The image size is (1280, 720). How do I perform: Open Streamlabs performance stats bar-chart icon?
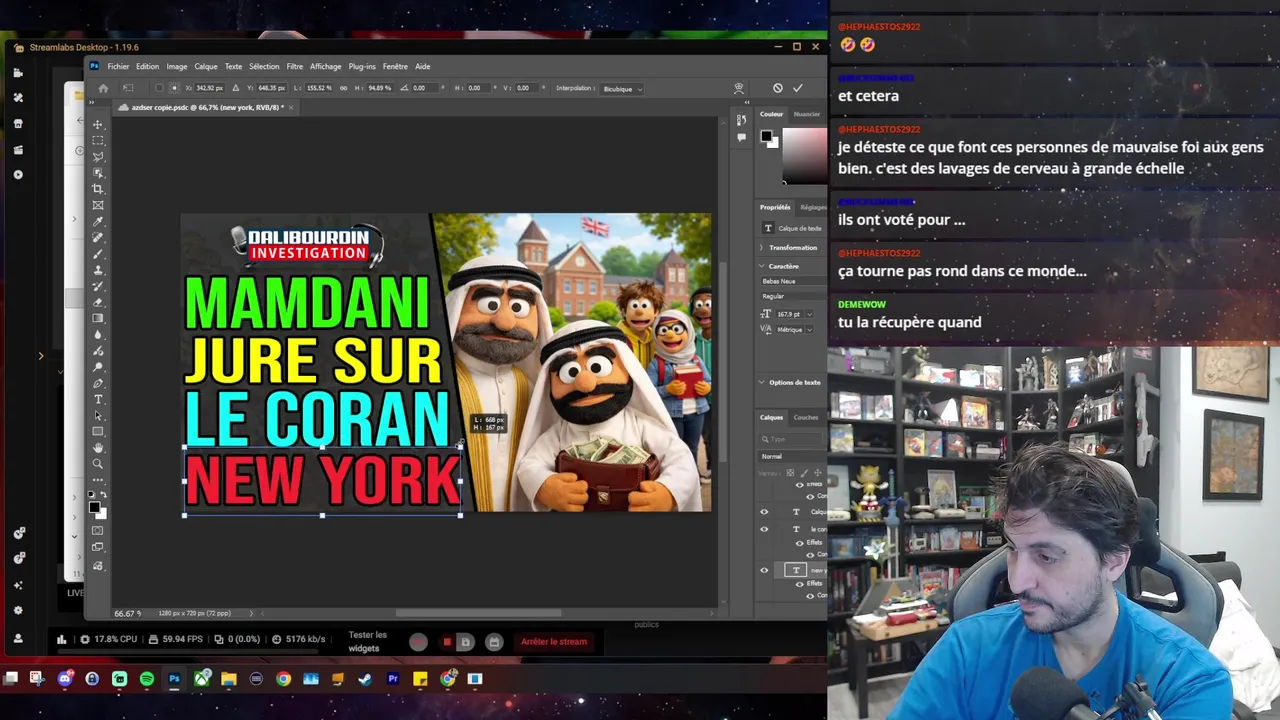pyautogui.click(x=62, y=640)
